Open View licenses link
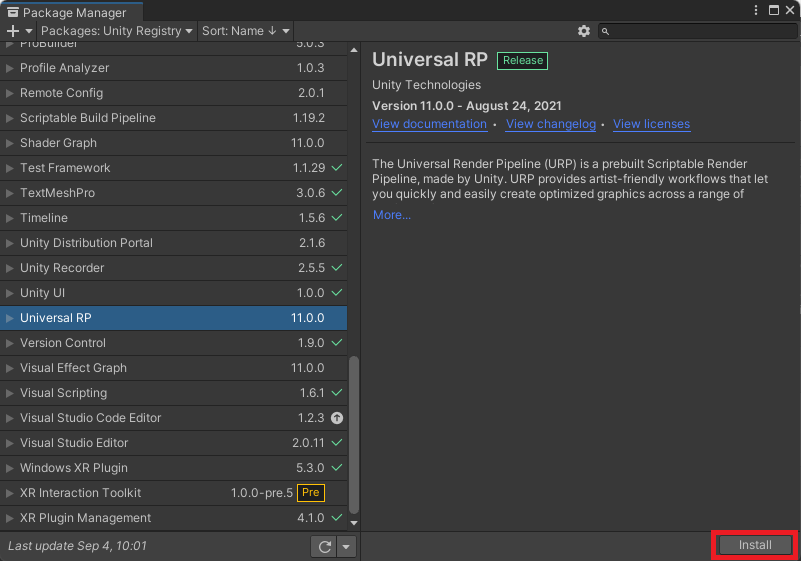Viewport: 801px width, 561px height. [651, 124]
